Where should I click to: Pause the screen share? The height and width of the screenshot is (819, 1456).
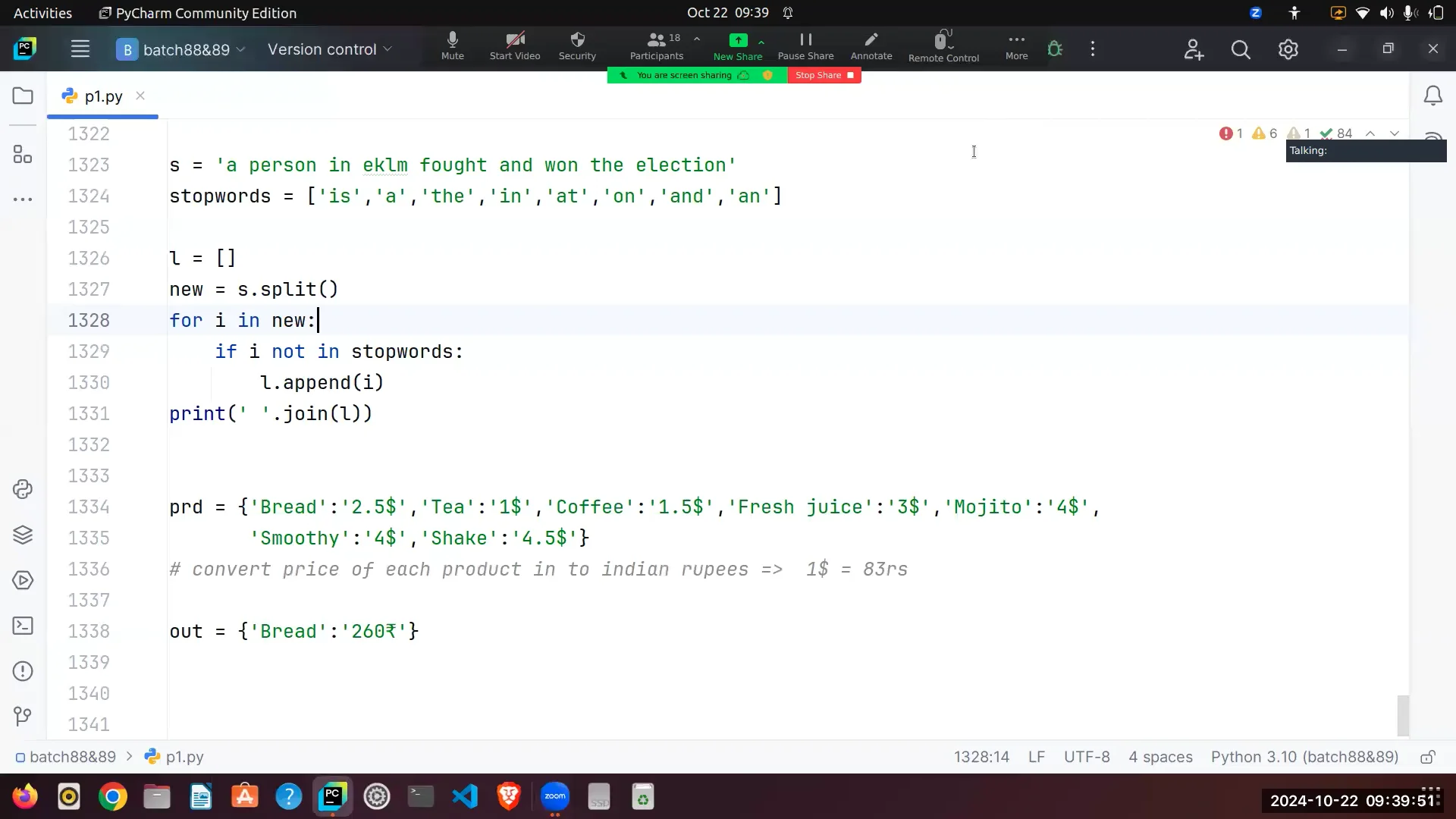(805, 45)
